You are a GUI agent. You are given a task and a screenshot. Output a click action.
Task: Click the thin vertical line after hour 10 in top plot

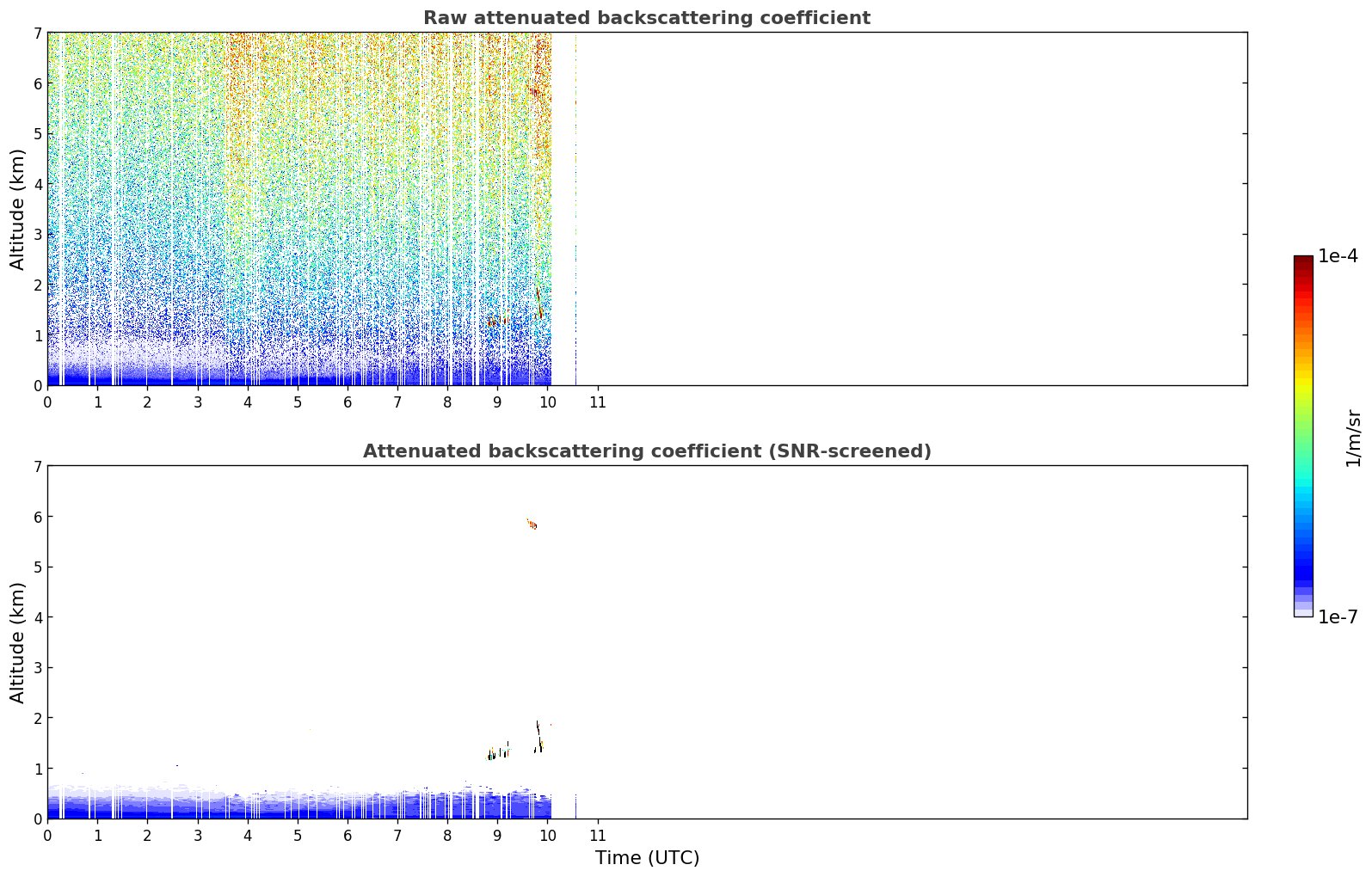coord(575,209)
